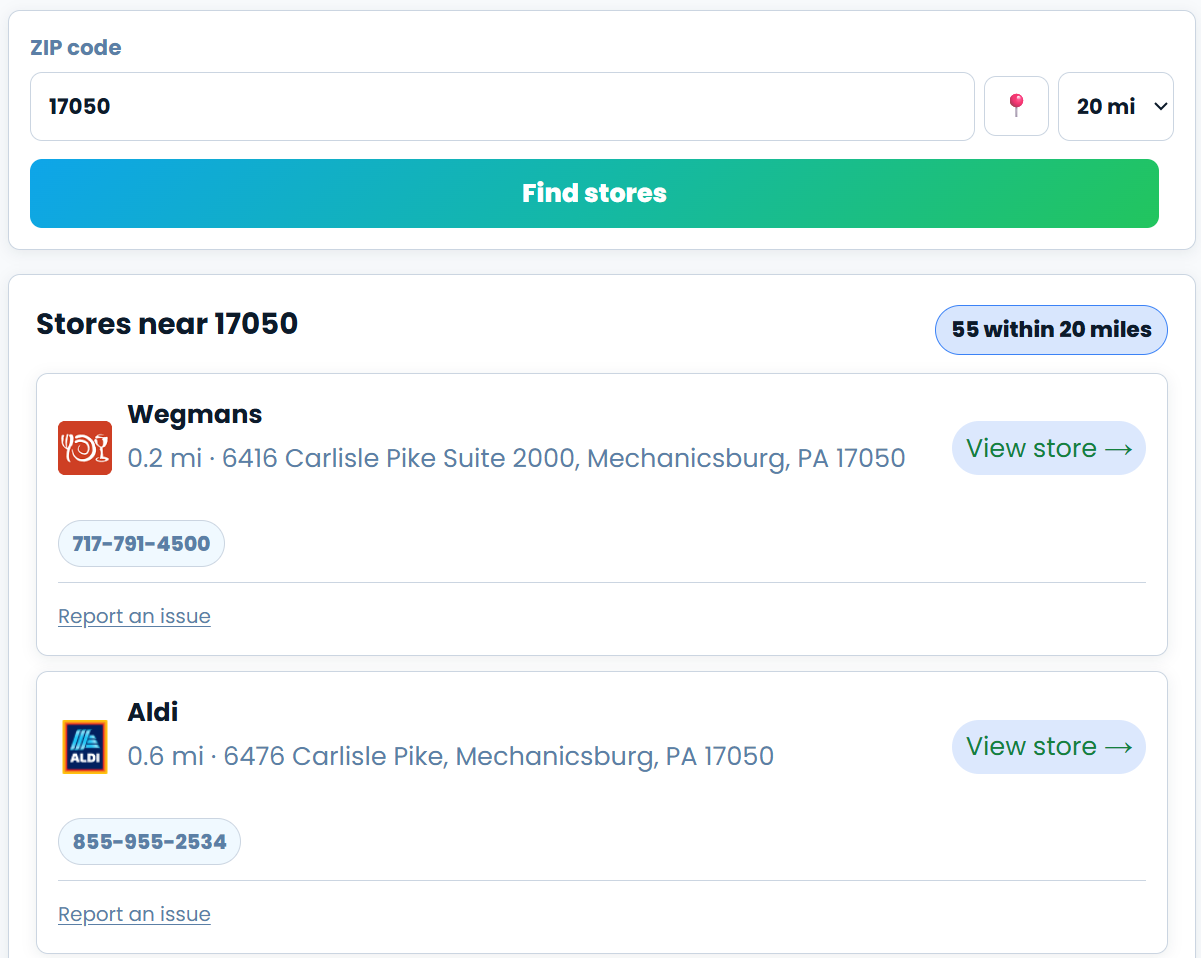View store for Aldi
1201x958 pixels.
pyautogui.click(x=1049, y=747)
